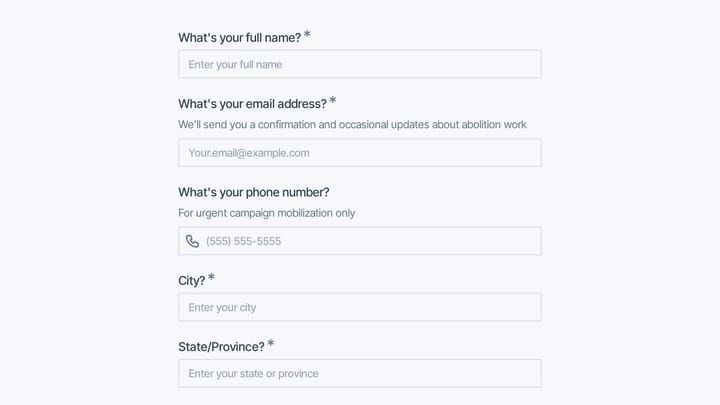Click the "What's your full name?" label

(240, 38)
